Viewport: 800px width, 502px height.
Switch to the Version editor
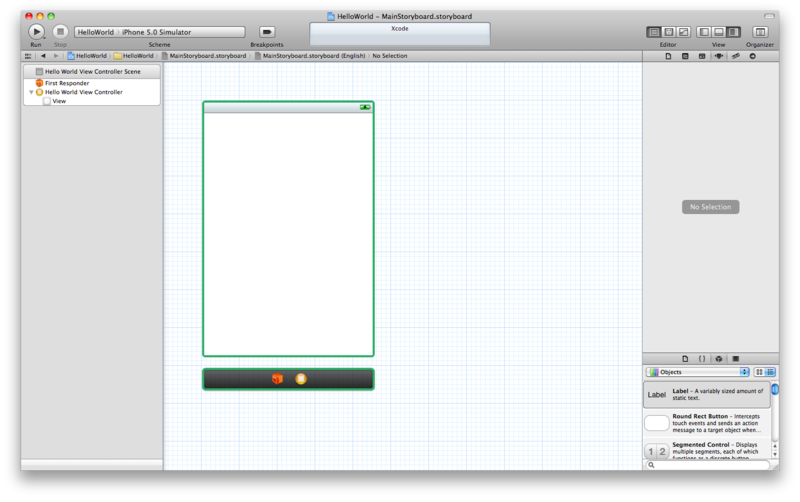pos(684,32)
